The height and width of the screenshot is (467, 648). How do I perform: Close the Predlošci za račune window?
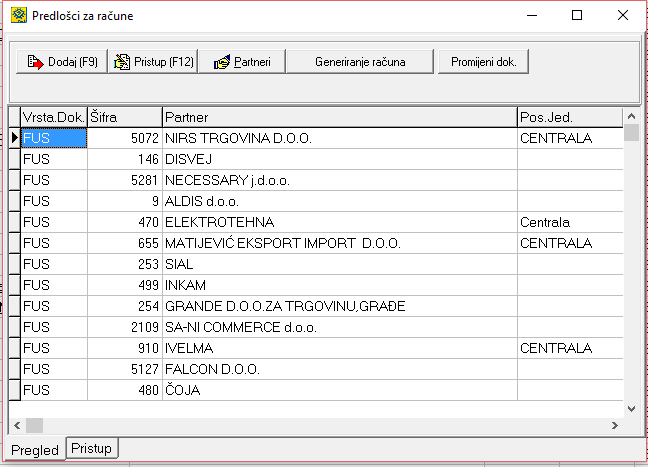click(x=623, y=15)
